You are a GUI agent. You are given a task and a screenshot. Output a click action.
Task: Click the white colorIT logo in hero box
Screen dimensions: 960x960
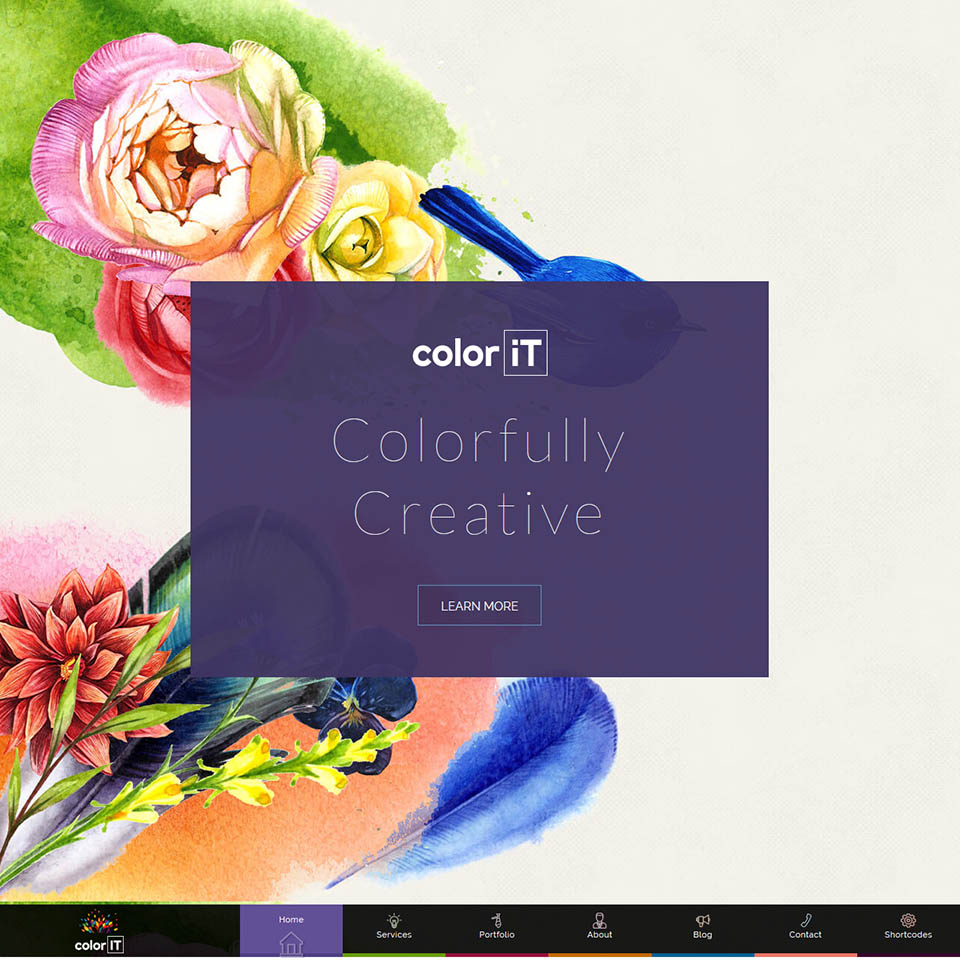pyautogui.click(x=480, y=354)
